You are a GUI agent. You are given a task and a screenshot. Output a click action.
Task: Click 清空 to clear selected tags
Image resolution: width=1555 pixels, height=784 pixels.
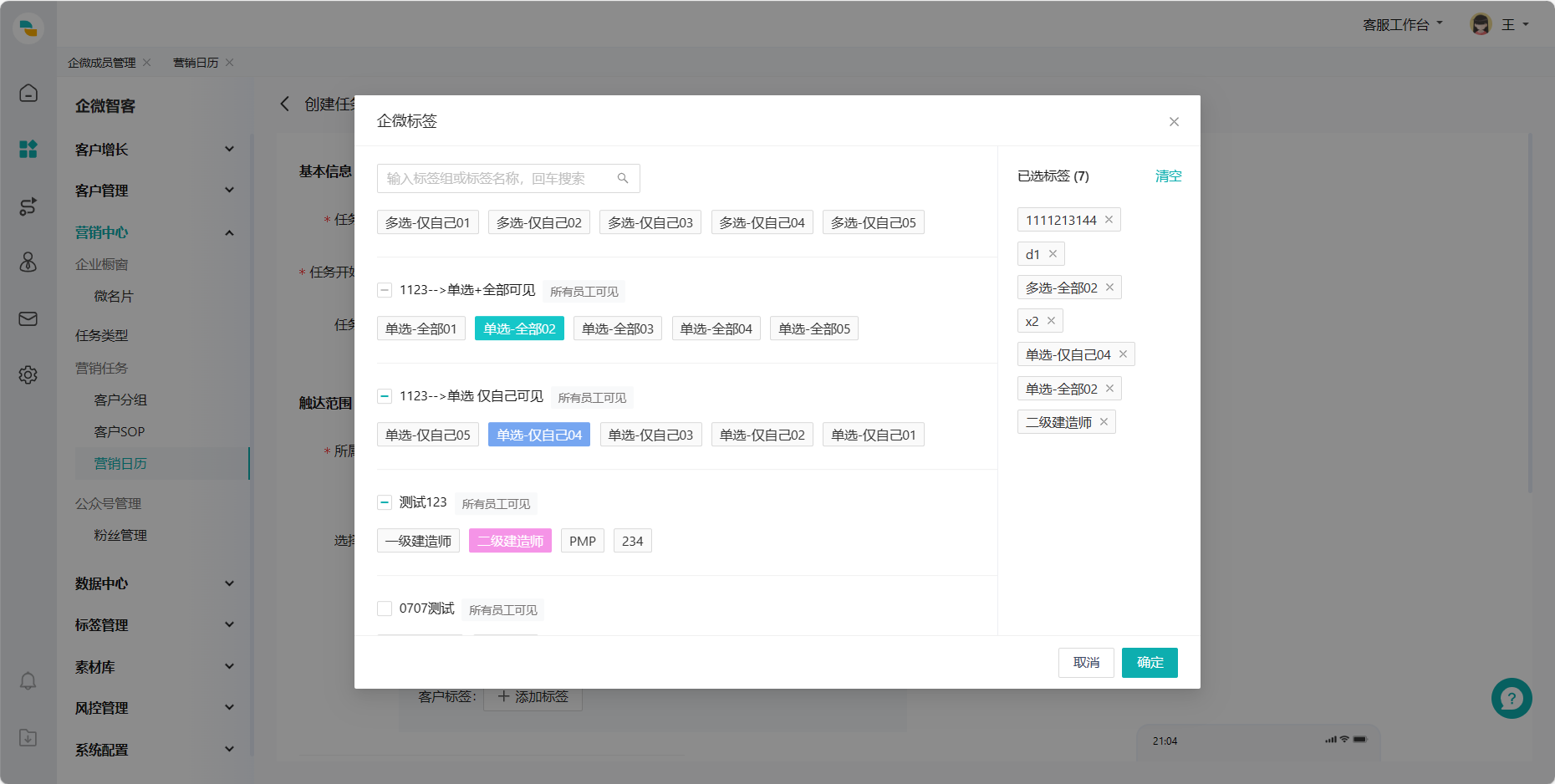[1168, 176]
